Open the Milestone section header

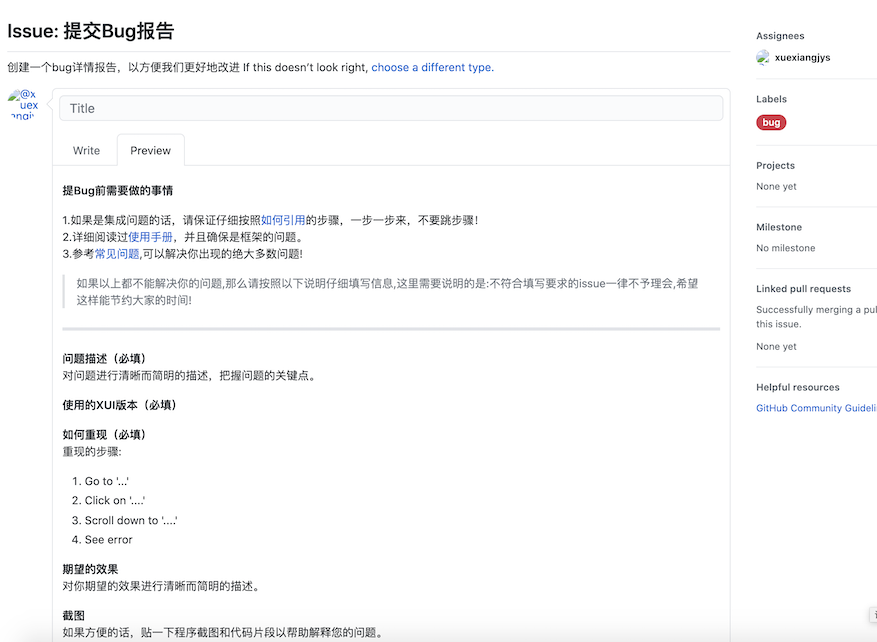point(779,227)
